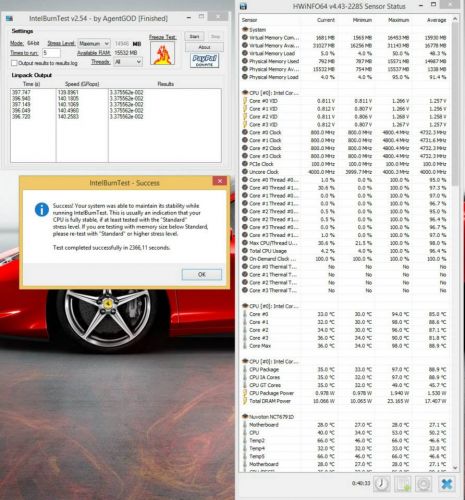This screenshot has height=500, width=465.
Task: Select the Physical Memory Used row
Action: [345, 61]
